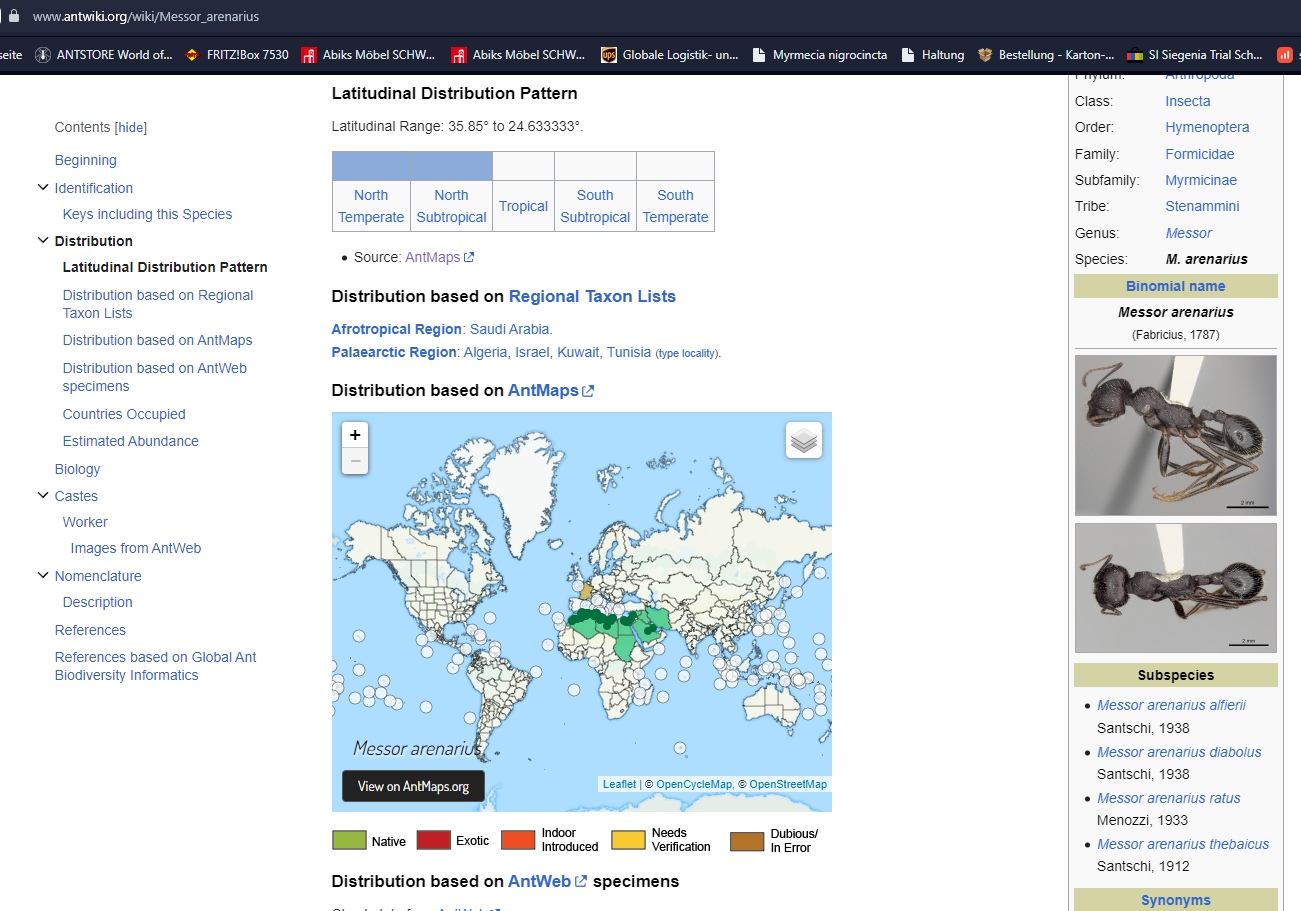1301x911 pixels.
Task: Click the site lock icon in address bar
Action: coord(14,17)
